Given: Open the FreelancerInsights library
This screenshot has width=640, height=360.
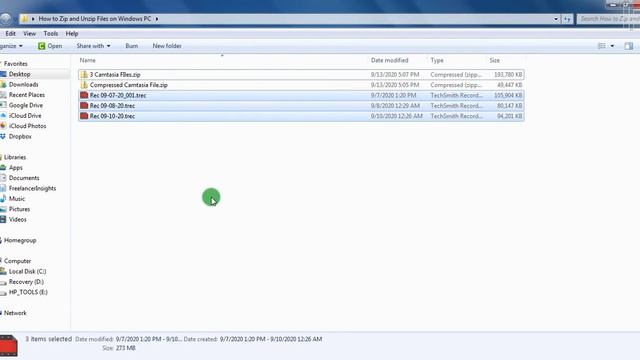Looking at the screenshot, I should click(x=32, y=188).
